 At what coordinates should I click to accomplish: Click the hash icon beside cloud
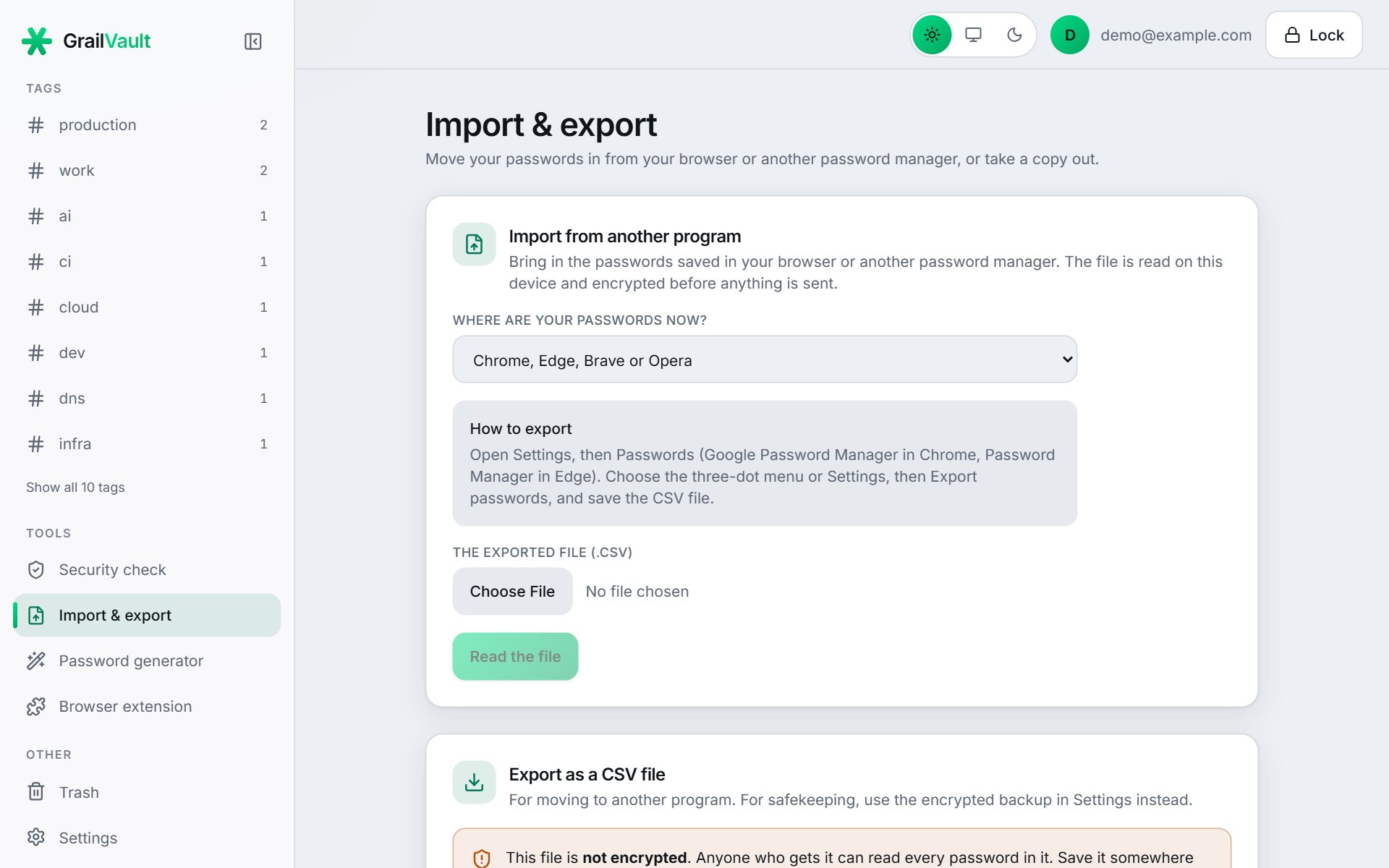click(x=36, y=307)
